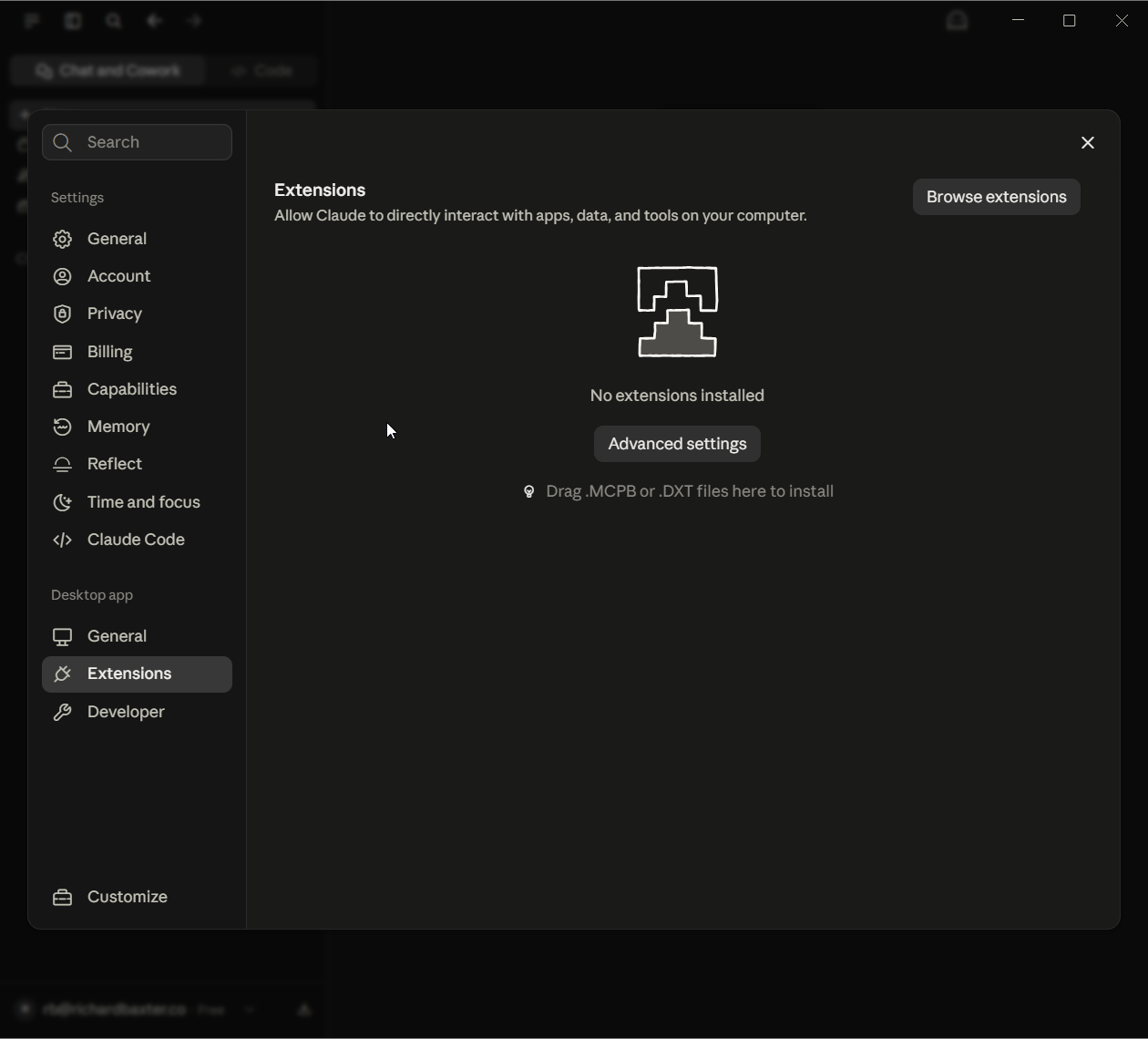This screenshot has height=1039, width=1148.
Task: Click the forward arrow in title bar
Action: tap(194, 20)
